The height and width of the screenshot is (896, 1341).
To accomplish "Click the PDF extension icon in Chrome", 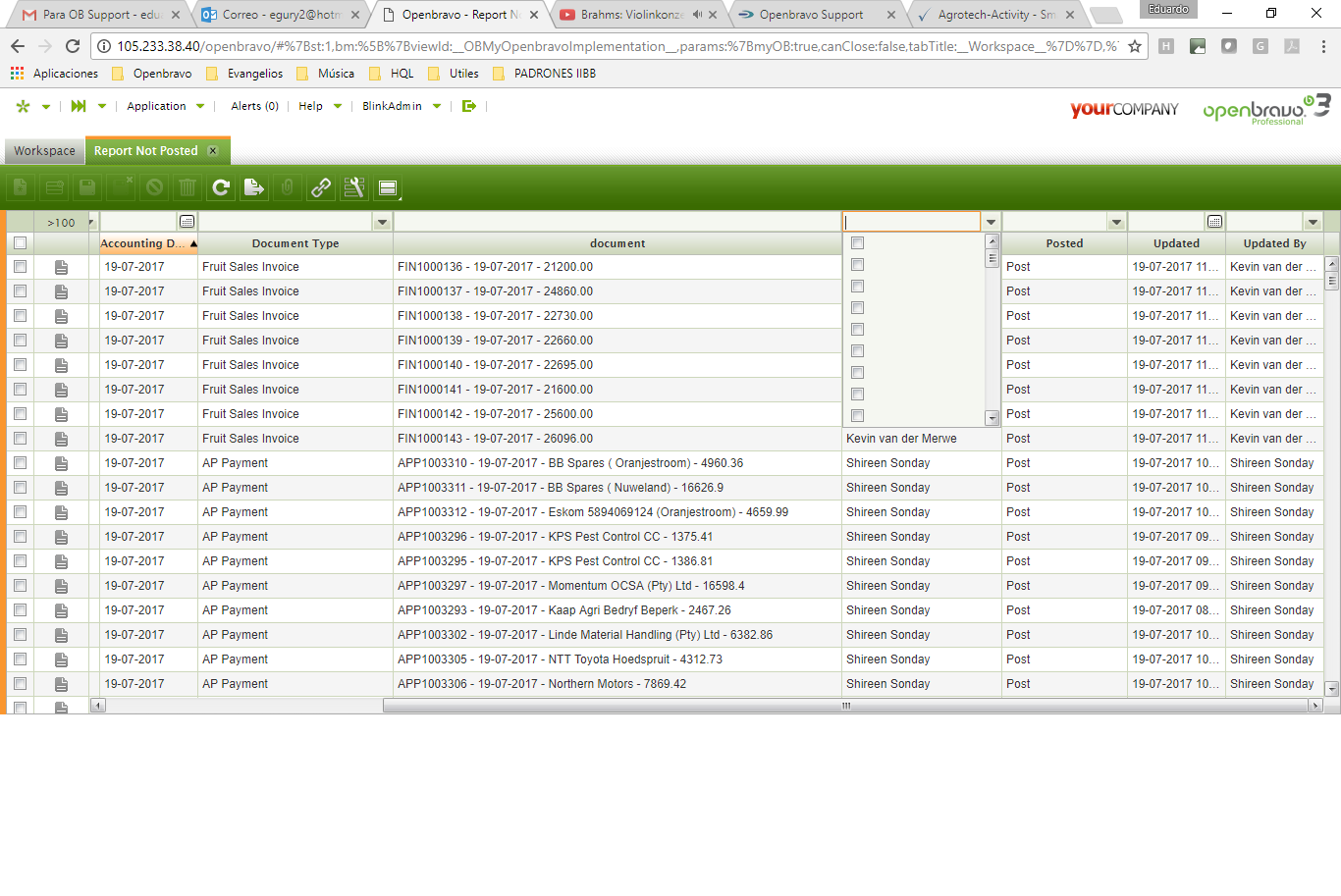I will coord(1292,46).
